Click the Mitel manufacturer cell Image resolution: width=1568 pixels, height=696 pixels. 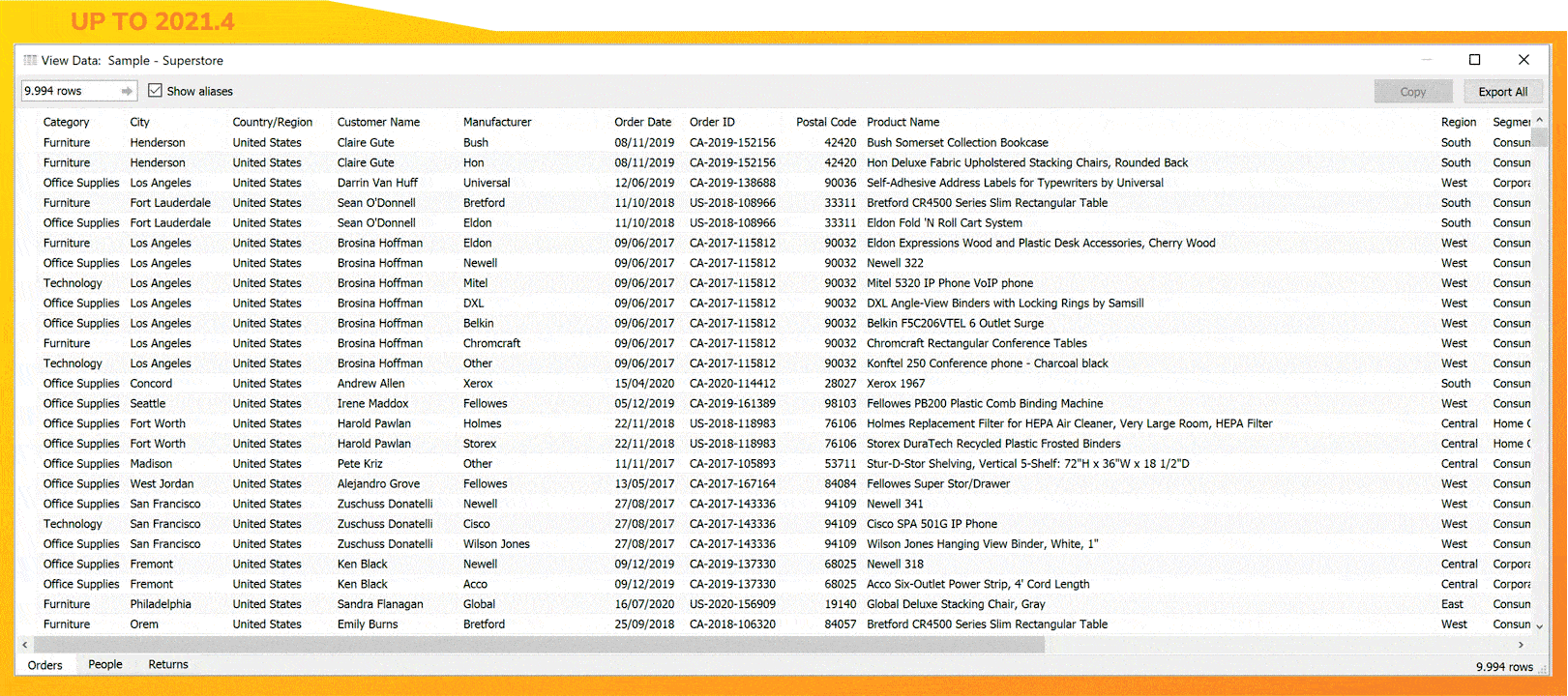(x=475, y=283)
